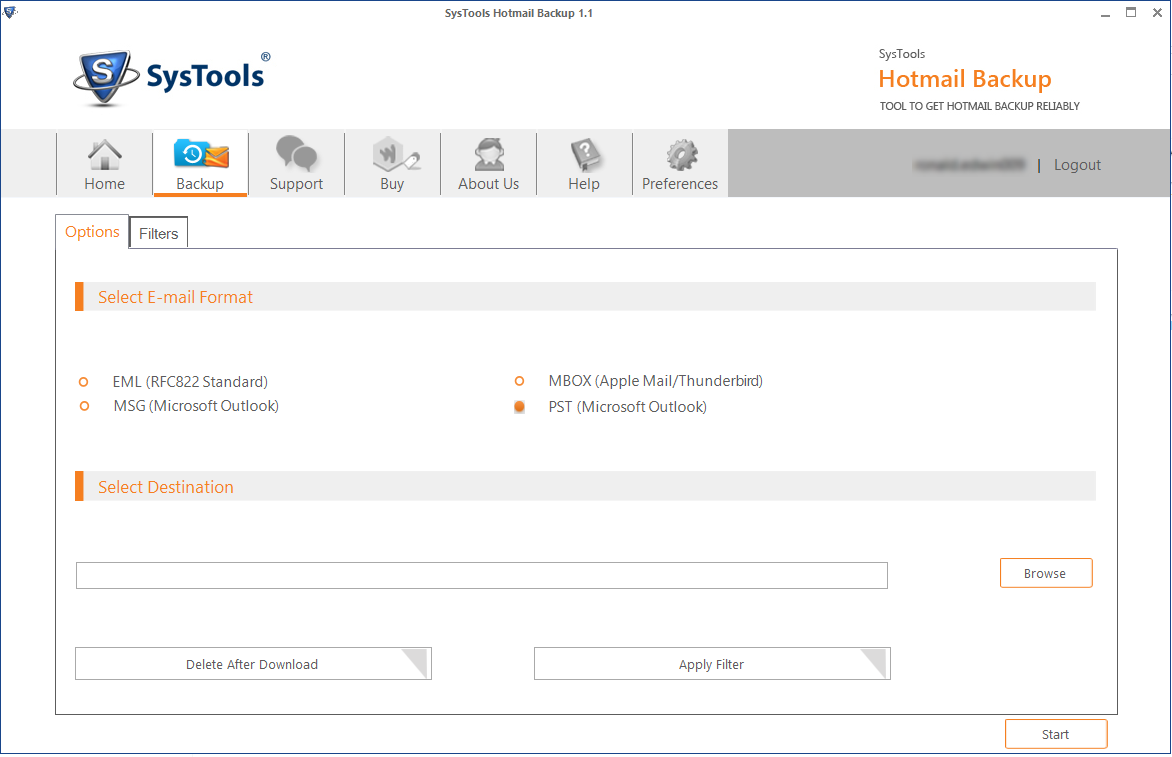
Task: Select the Backup toolbar icon
Action: 200,156
